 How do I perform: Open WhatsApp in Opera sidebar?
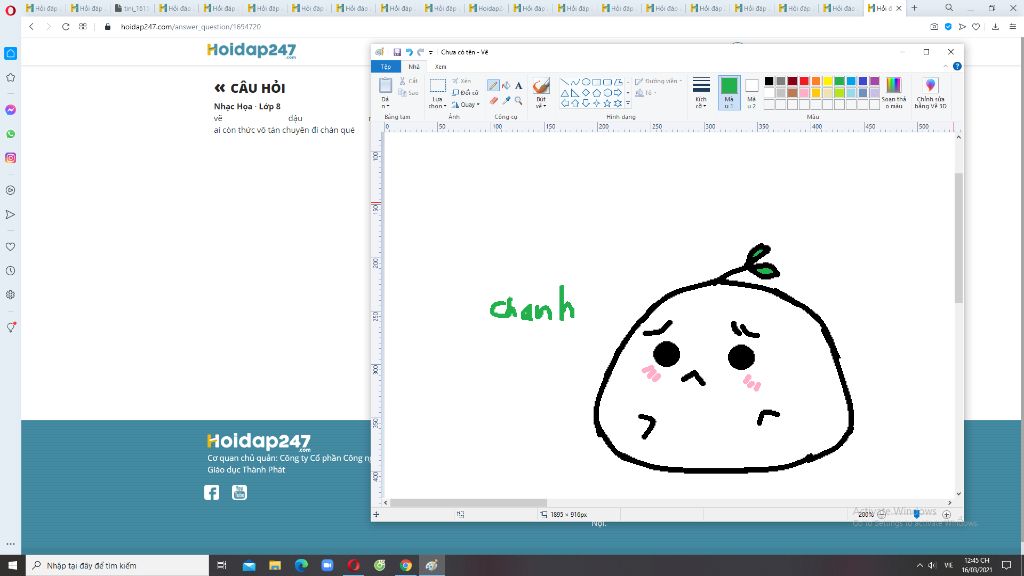10,134
